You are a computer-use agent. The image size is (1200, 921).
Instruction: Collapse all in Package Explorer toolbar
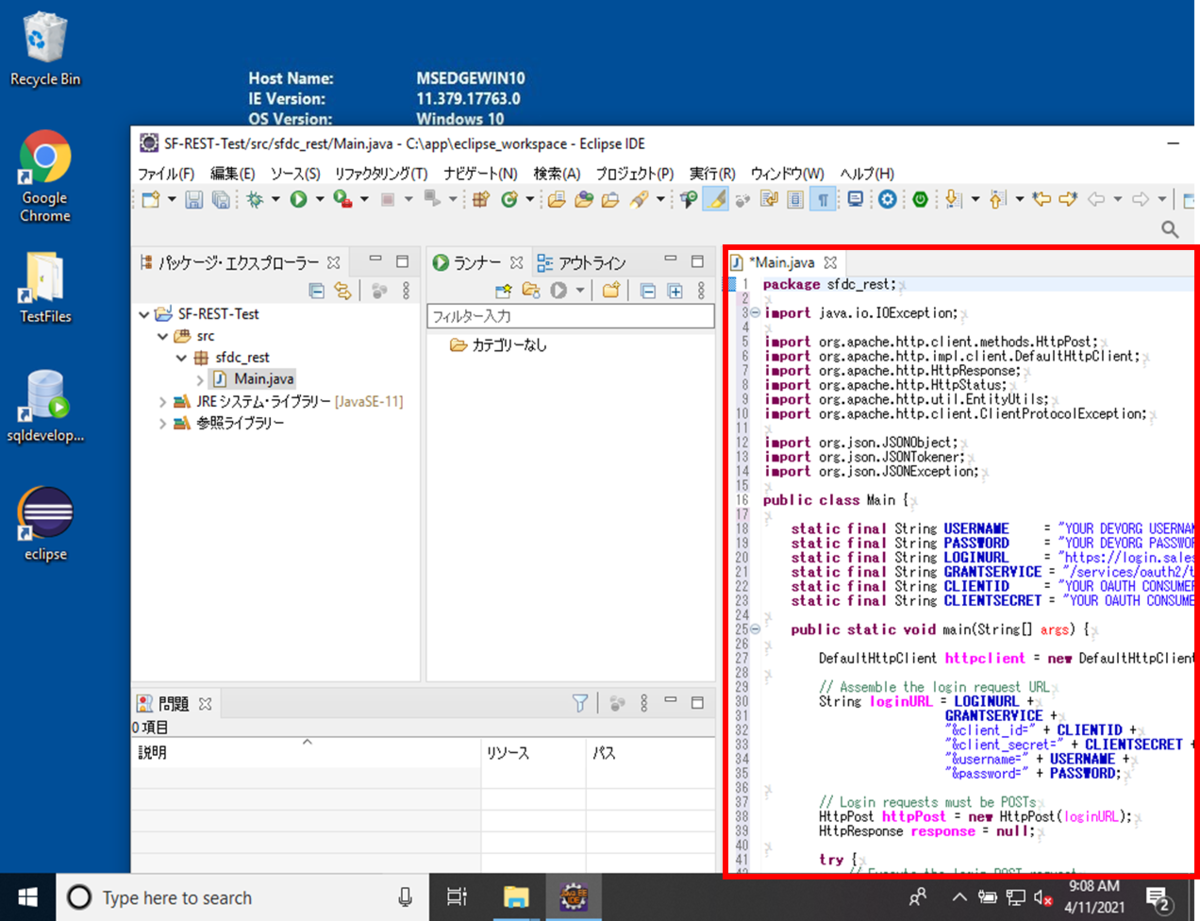click(316, 291)
